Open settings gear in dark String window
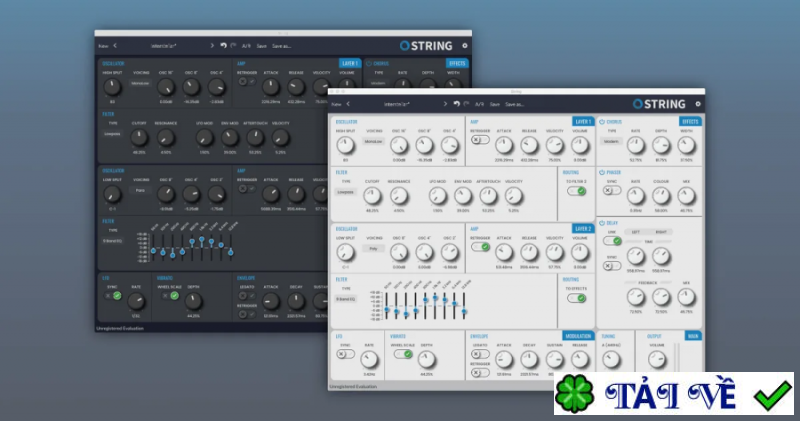 pos(464,45)
